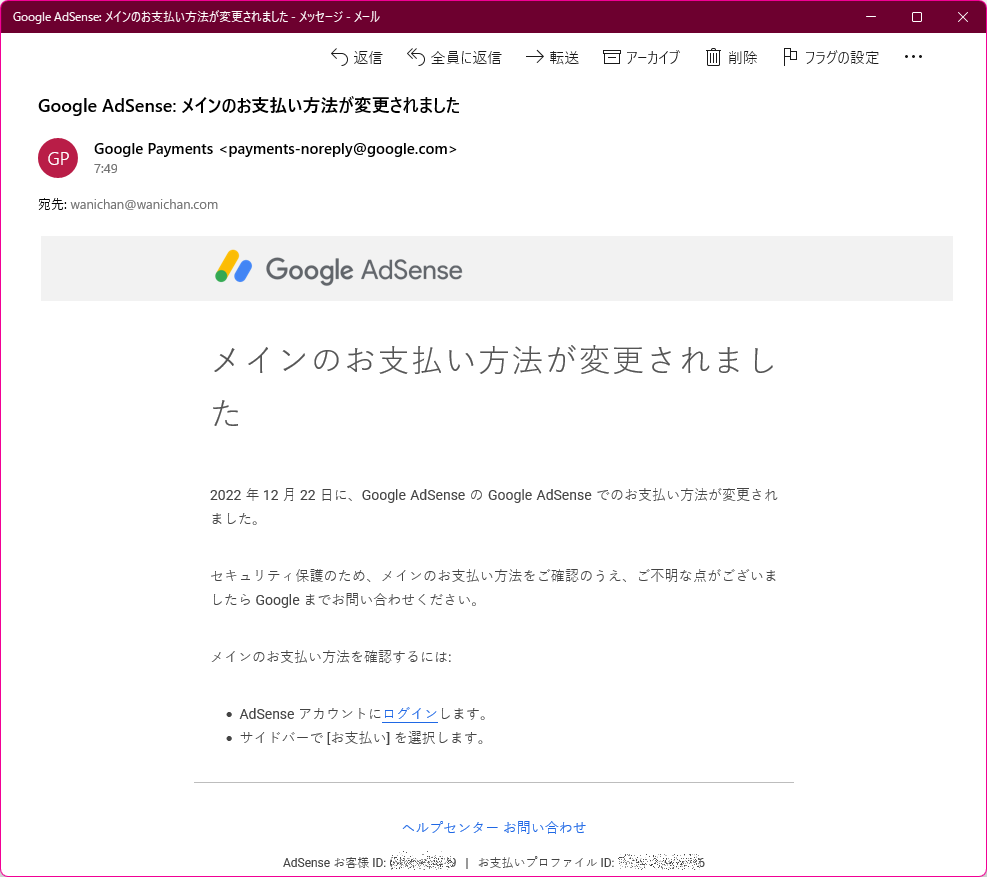Click the GP sender avatar
The height and width of the screenshot is (877, 987).
pos(58,158)
